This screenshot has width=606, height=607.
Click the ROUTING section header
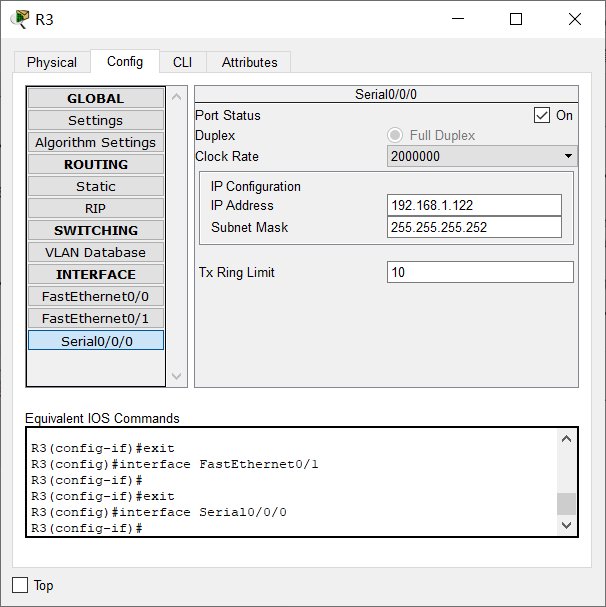tap(96, 165)
